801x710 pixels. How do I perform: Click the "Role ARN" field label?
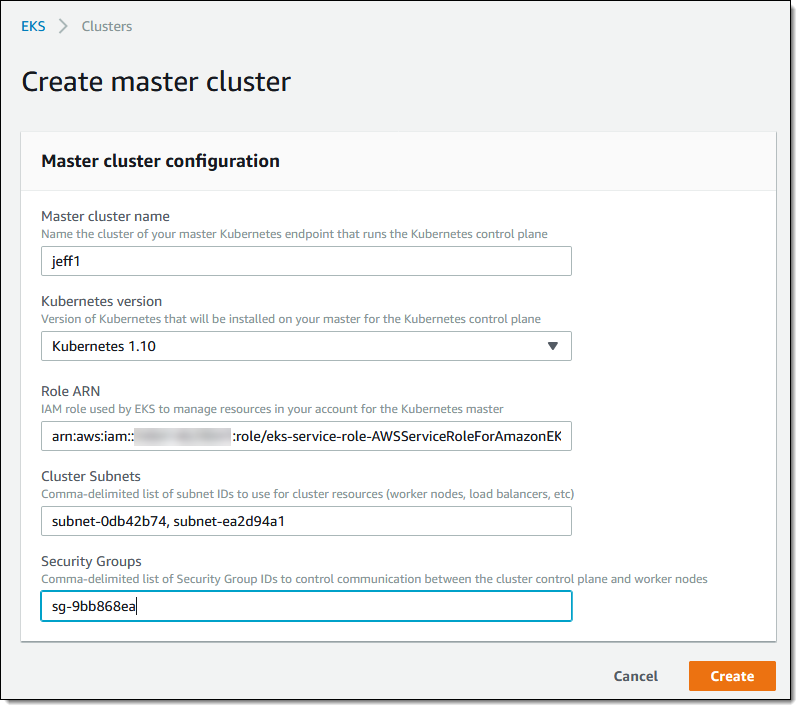[69, 391]
